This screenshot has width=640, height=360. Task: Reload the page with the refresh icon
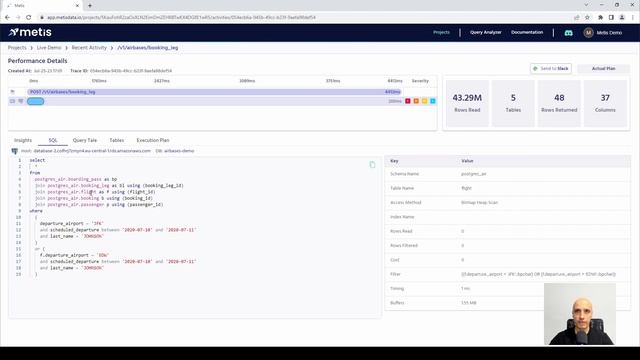coord(29,18)
